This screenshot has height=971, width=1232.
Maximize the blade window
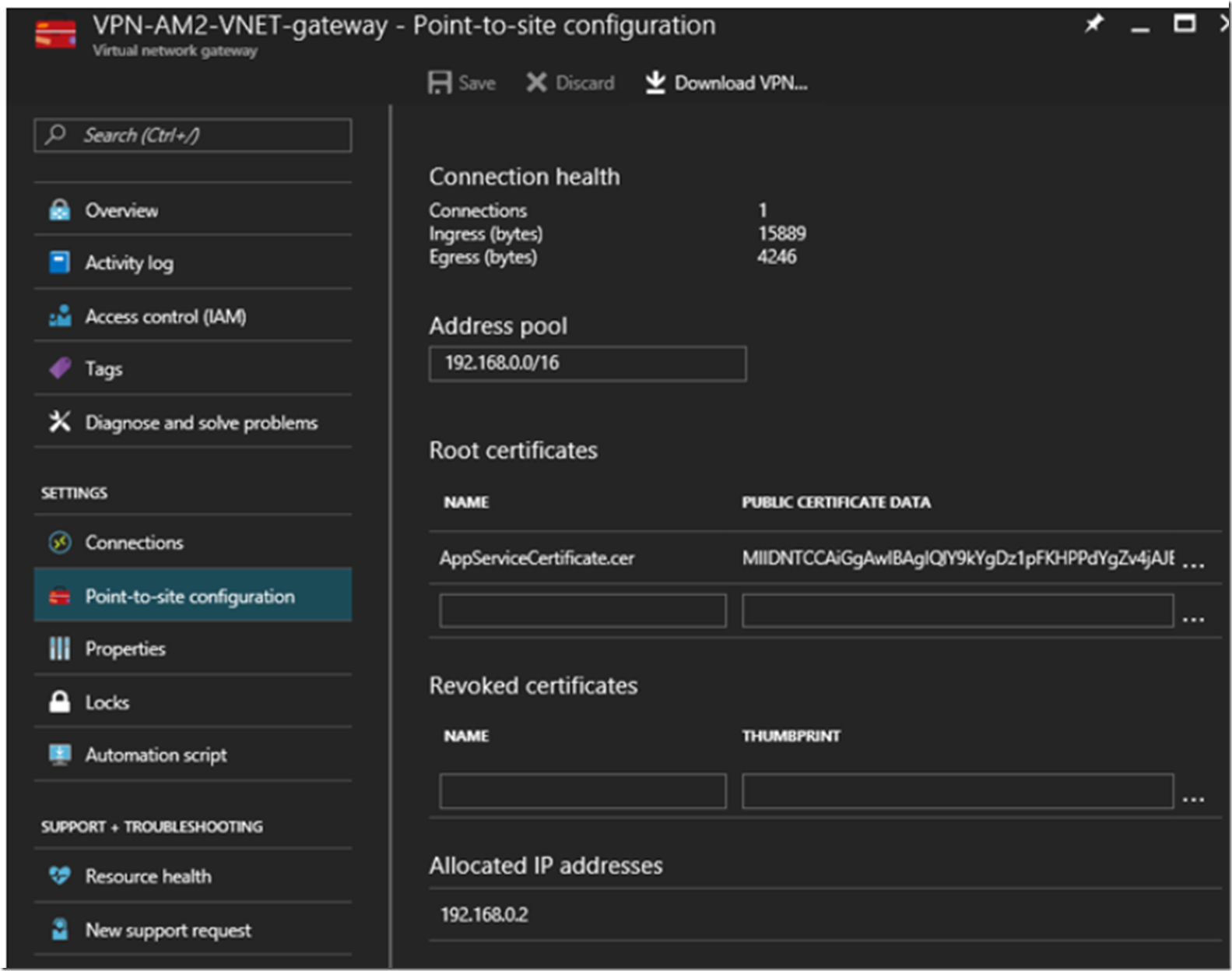pos(1185,24)
